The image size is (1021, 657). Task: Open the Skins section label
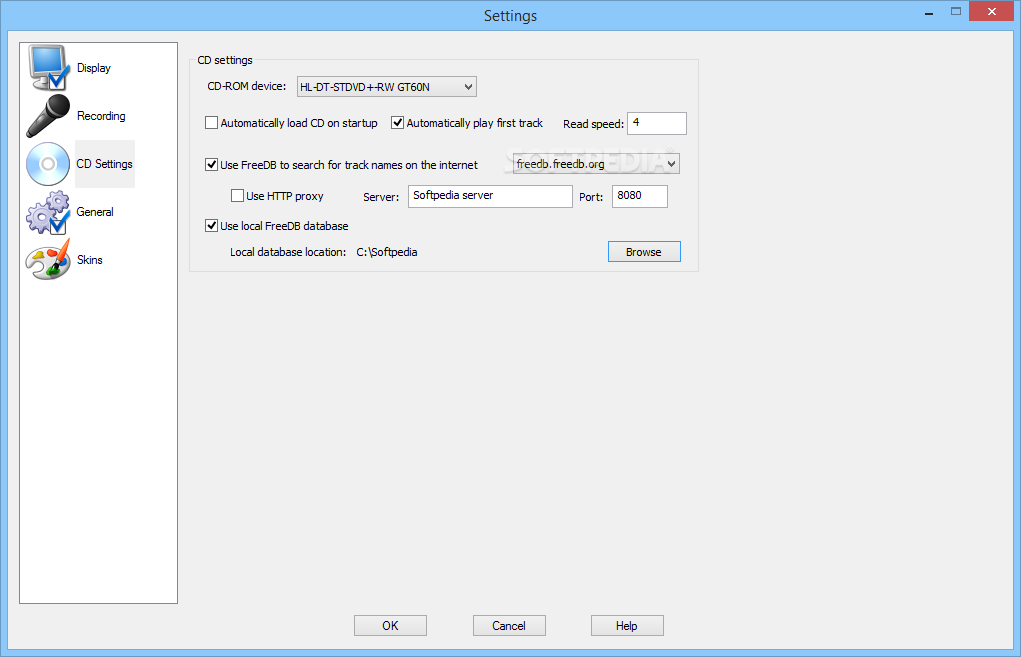[x=90, y=260]
